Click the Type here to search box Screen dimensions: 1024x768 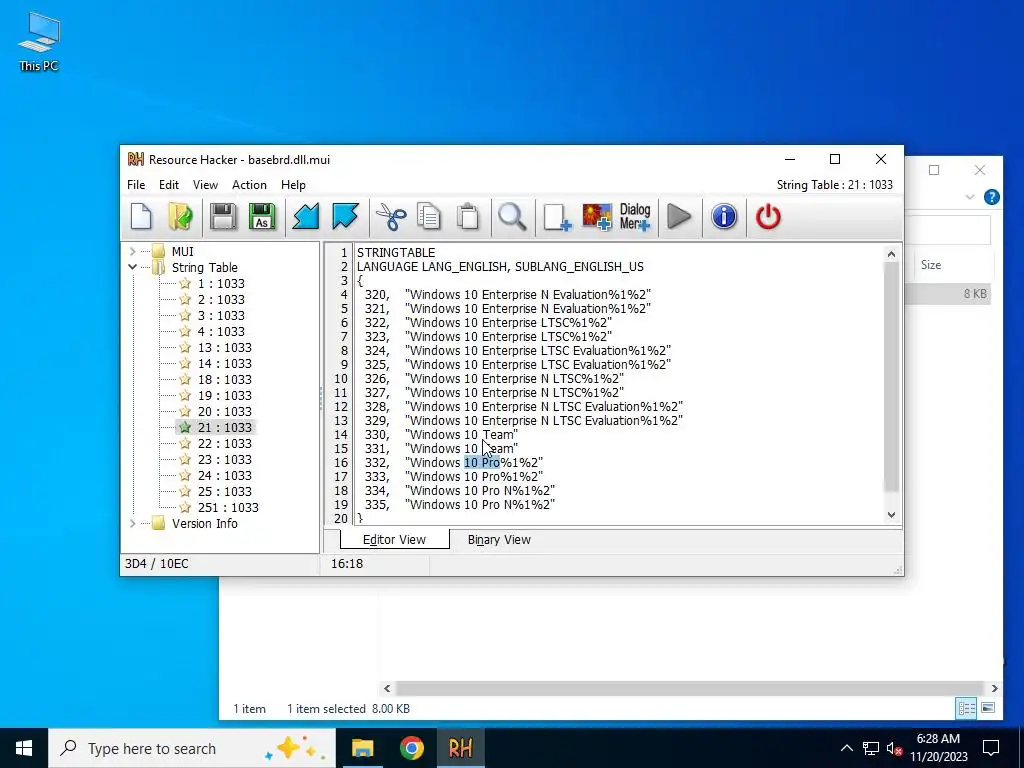[x=192, y=748]
